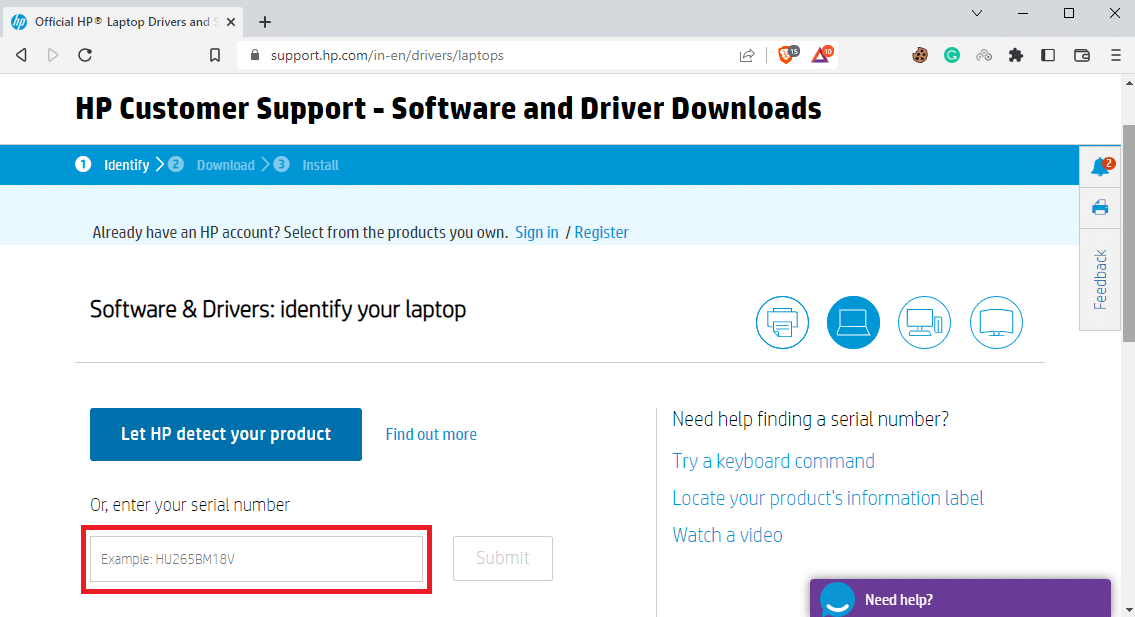This screenshot has height=617, width=1135.
Task: Select the printer product category icon
Action: coord(782,322)
